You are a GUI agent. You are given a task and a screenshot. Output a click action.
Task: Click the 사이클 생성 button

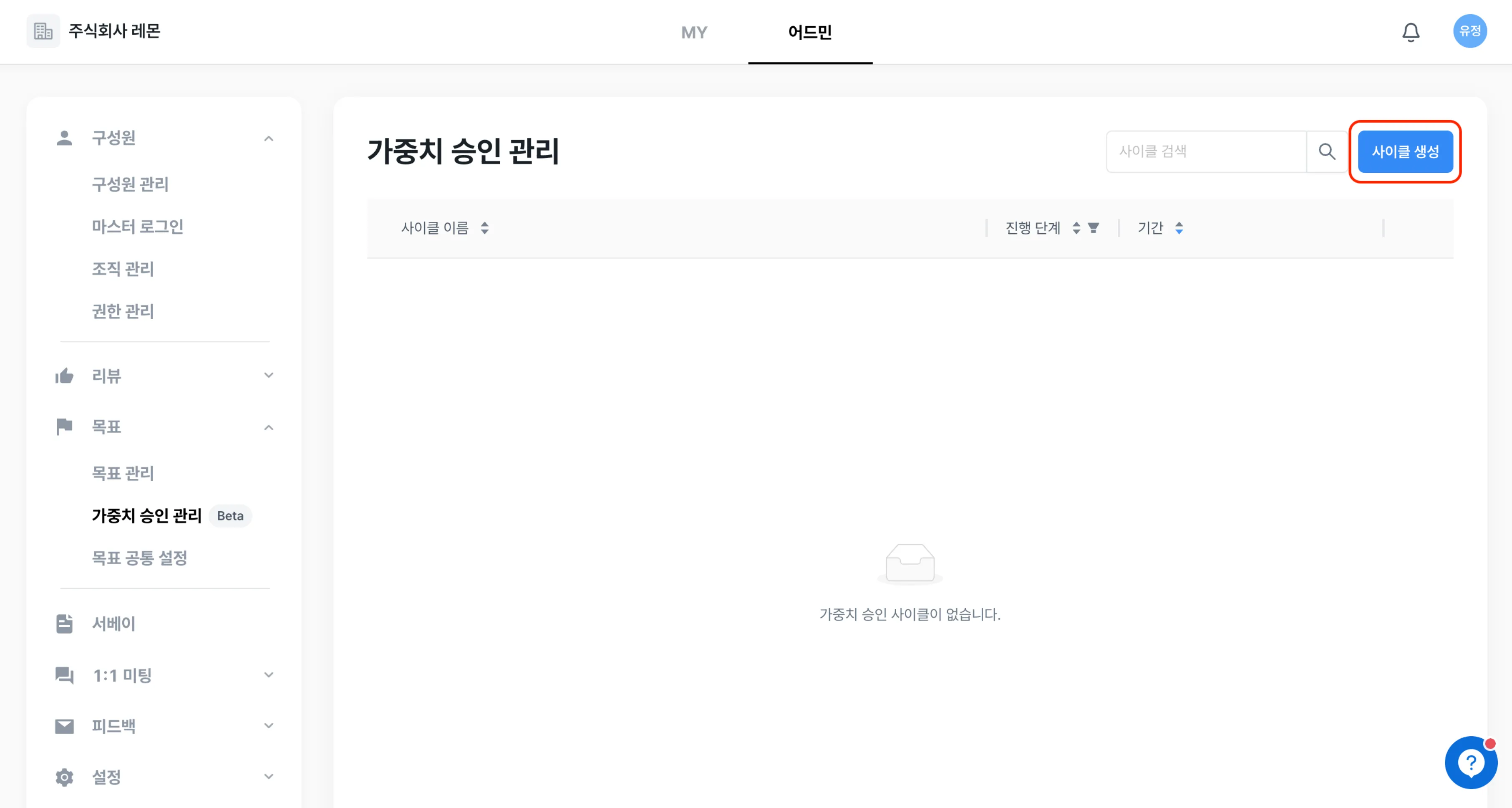(1405, 151)
